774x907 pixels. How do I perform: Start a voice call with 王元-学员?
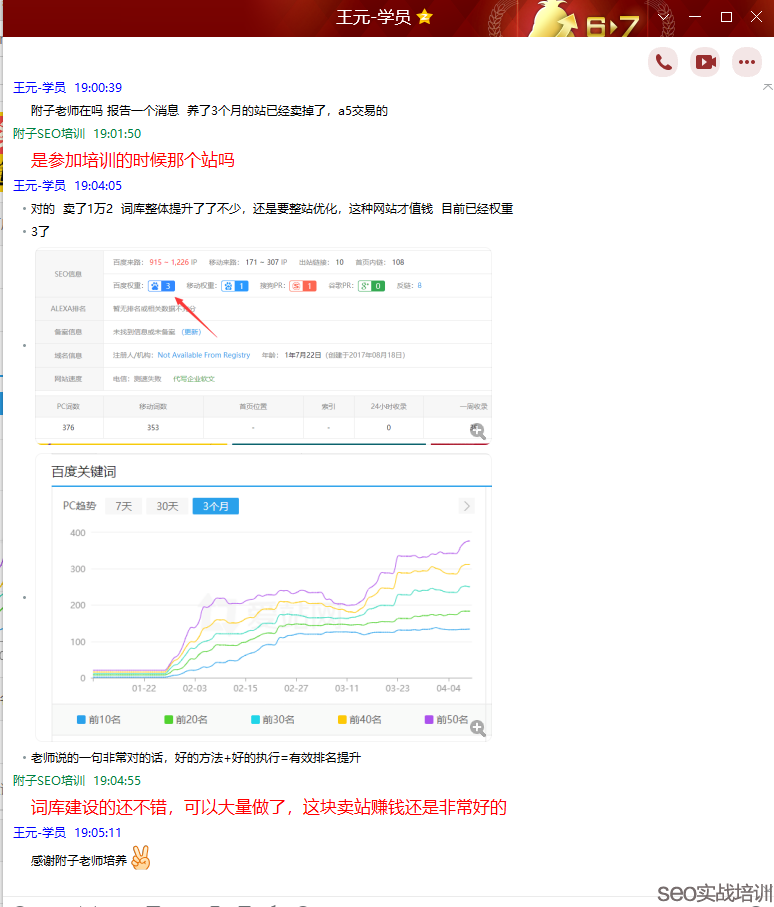pyautogui.click(x=662, y=62)
